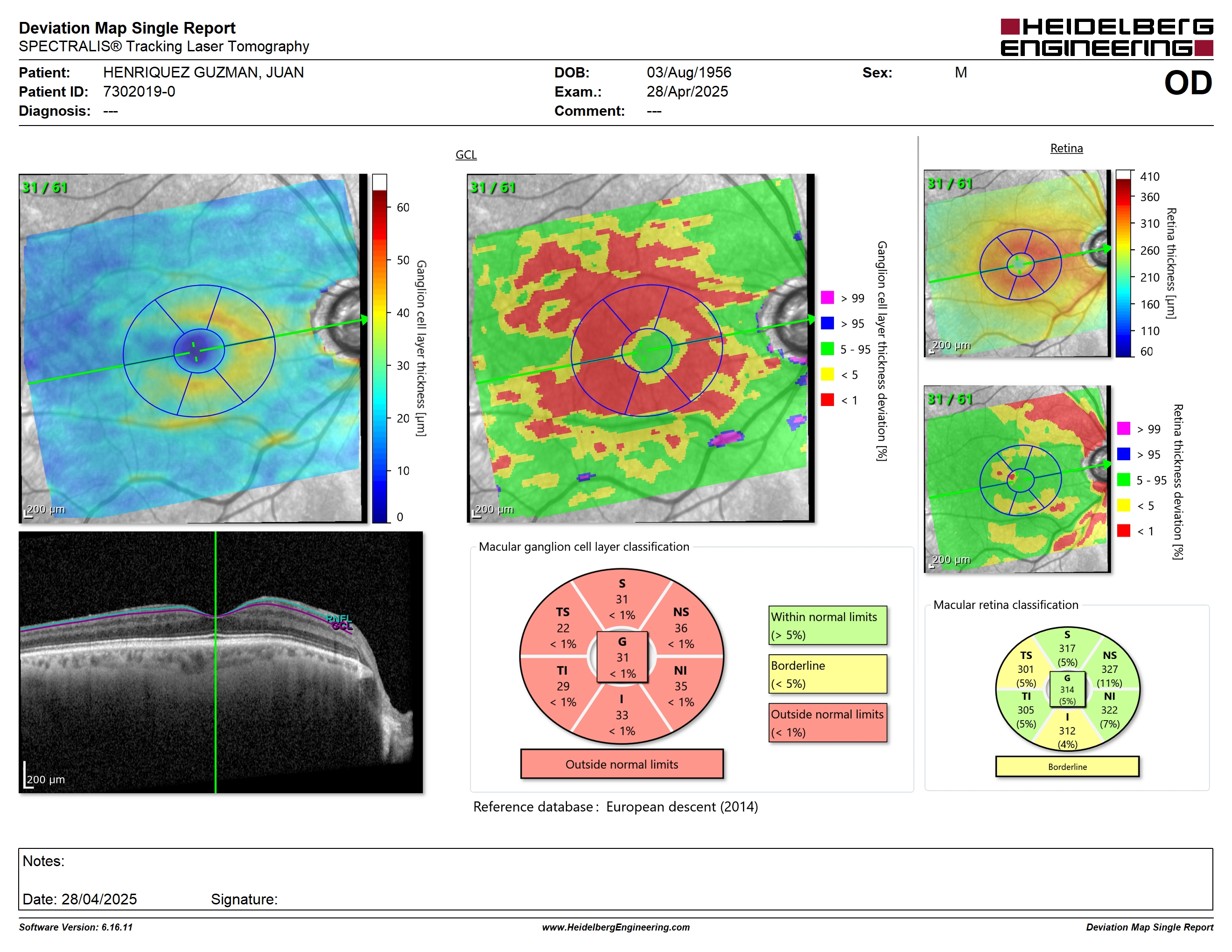Select blue > 95 swatch in Retina deviation legend

pyautogui.click(x=1123, y=454)
